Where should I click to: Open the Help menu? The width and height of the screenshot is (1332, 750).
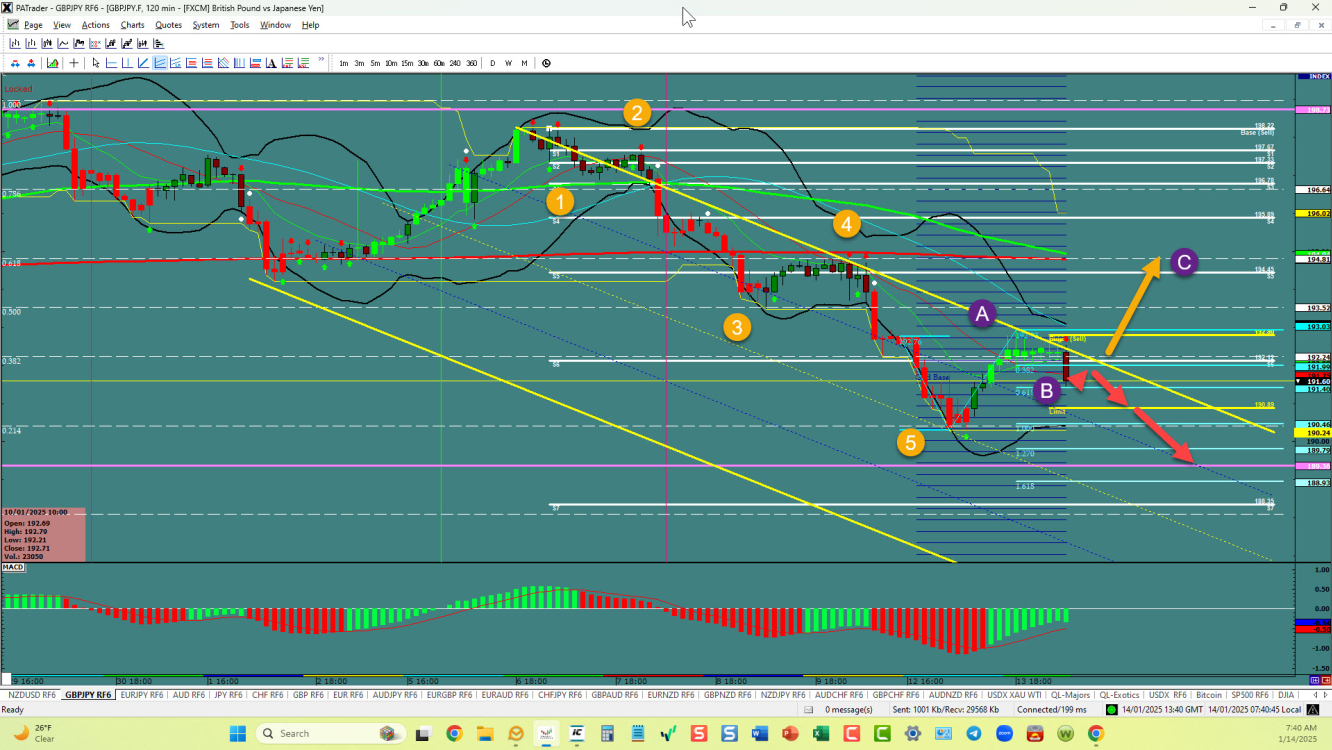coord(310,25)
